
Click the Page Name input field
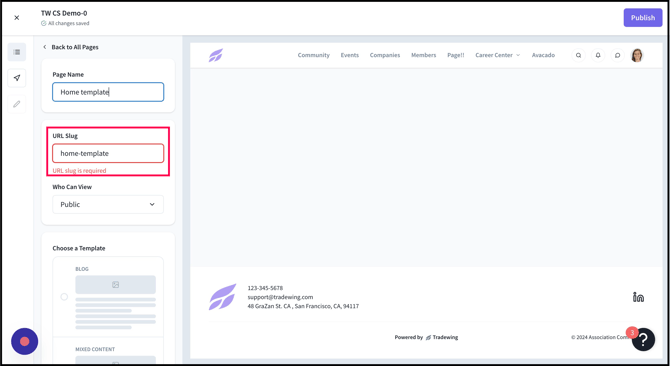pos(108,92)
